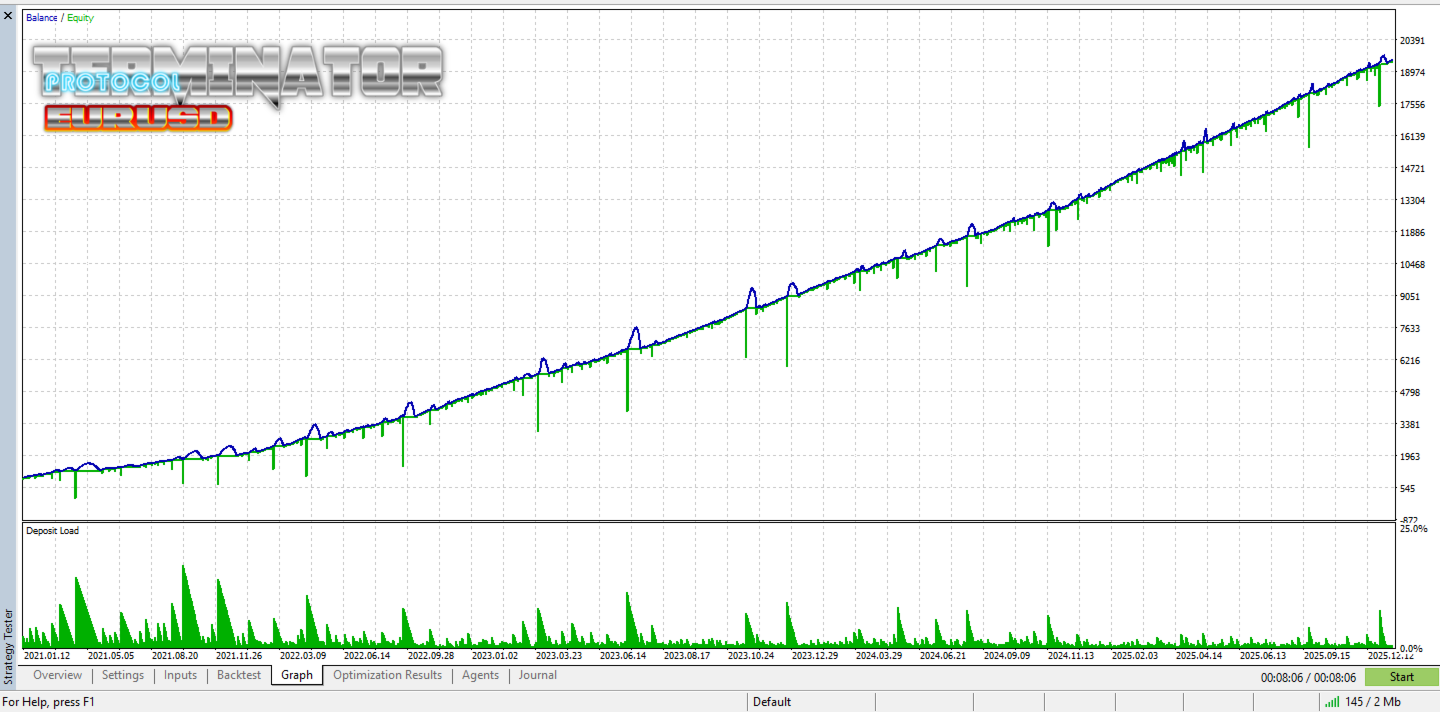Click the 'Default' profile in status bar
This screenshot has height=712, width=1440.
pos(772,702)
